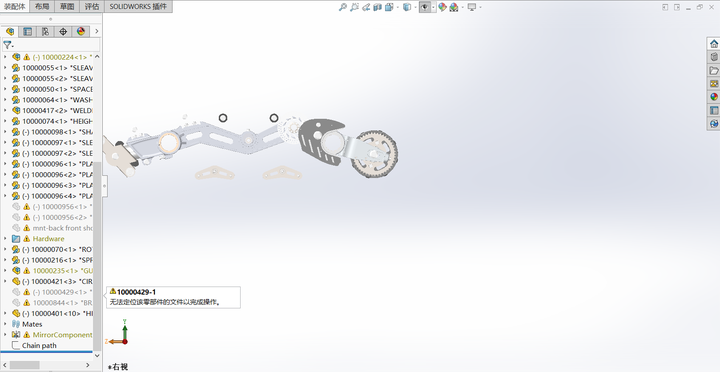Toggle the Hide/Show Items eye button
720x372 pixels.
(425, 7)
